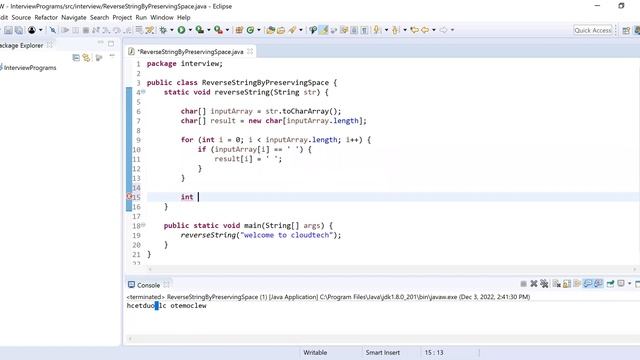
Task: Click the Search flashlight toolbar icon
Action: pos(292,30)
